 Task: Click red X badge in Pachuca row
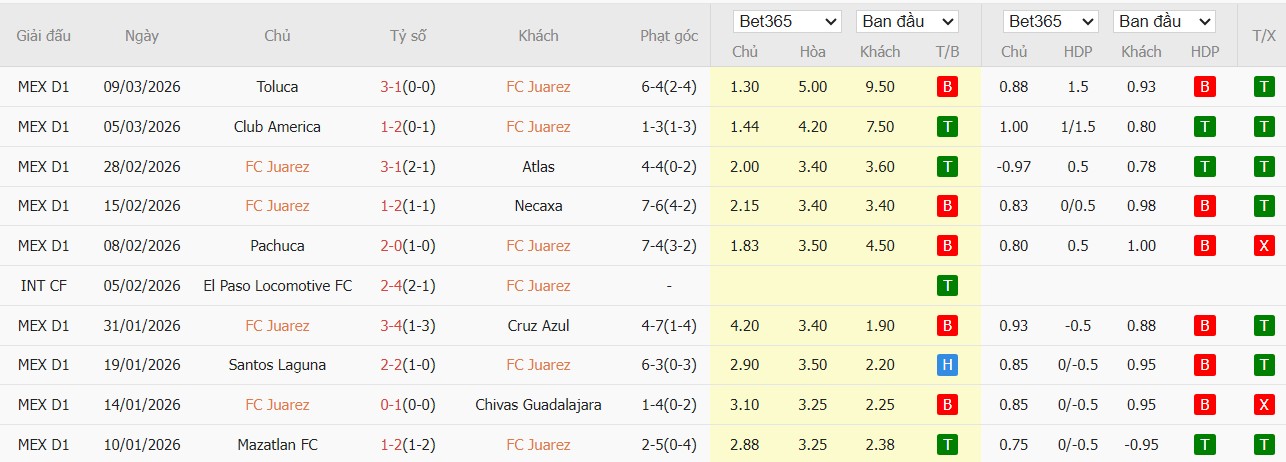pos(1264,246)
